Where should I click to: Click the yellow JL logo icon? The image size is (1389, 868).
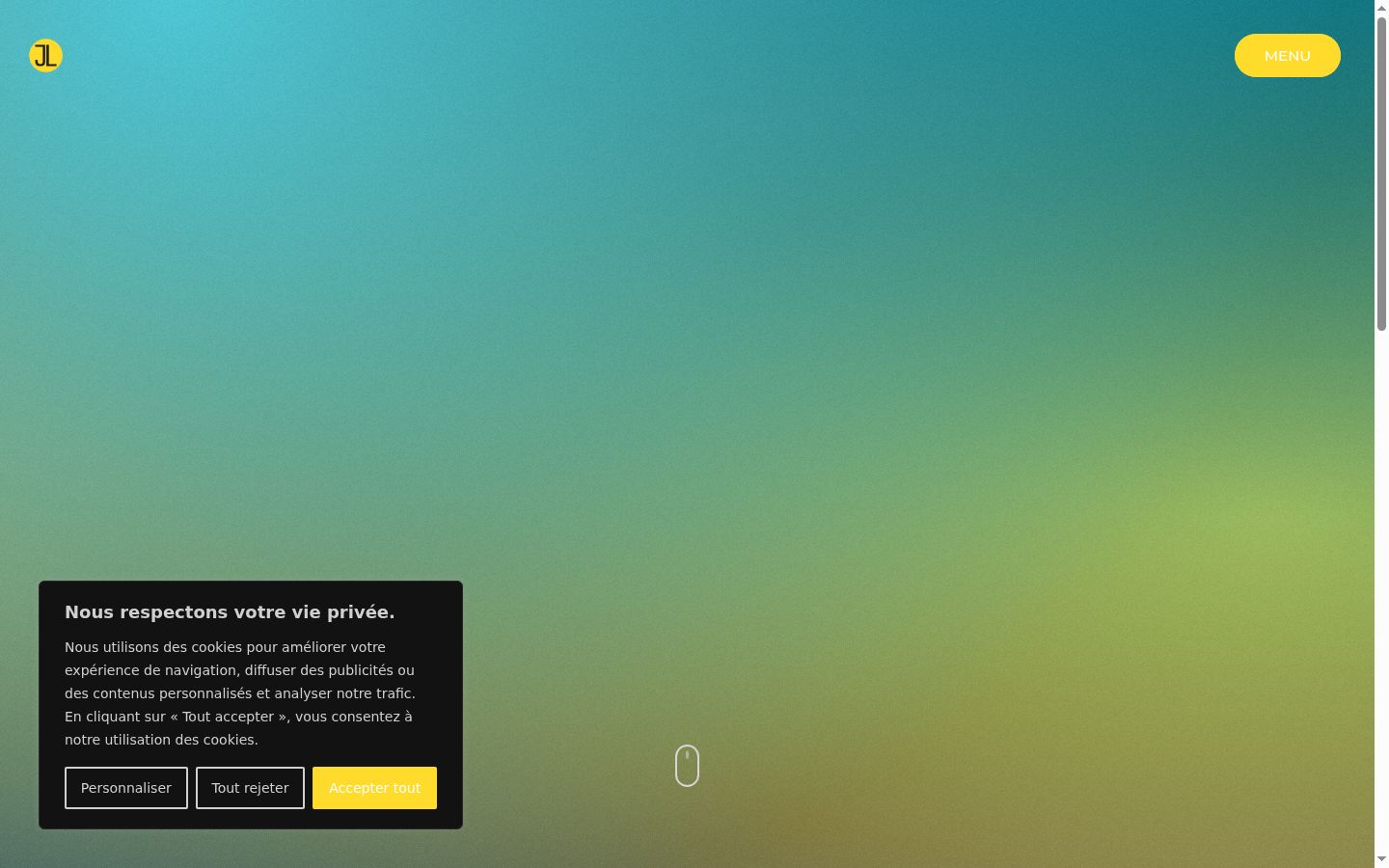click(45, 56)
